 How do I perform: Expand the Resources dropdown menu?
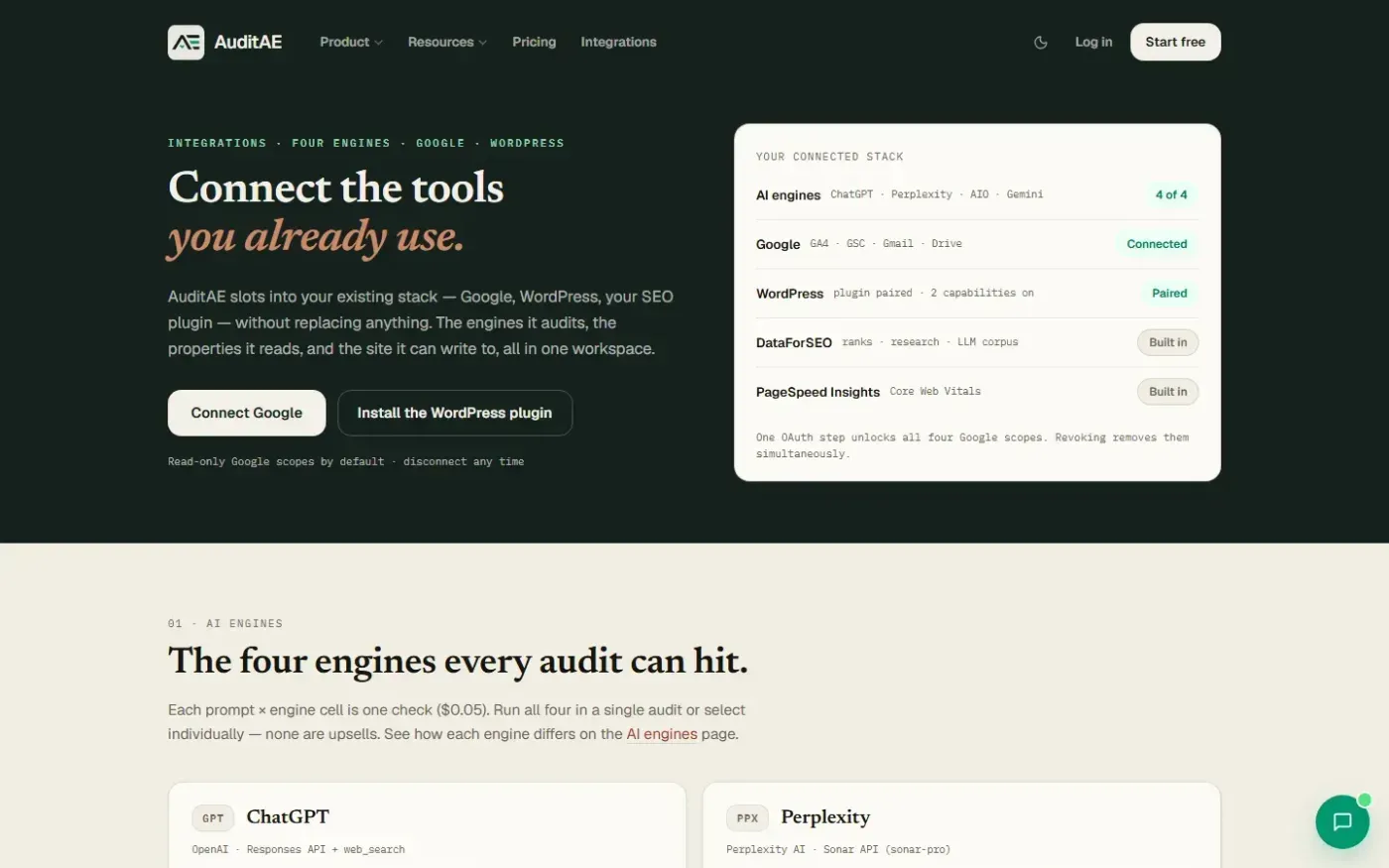(447, 42)
